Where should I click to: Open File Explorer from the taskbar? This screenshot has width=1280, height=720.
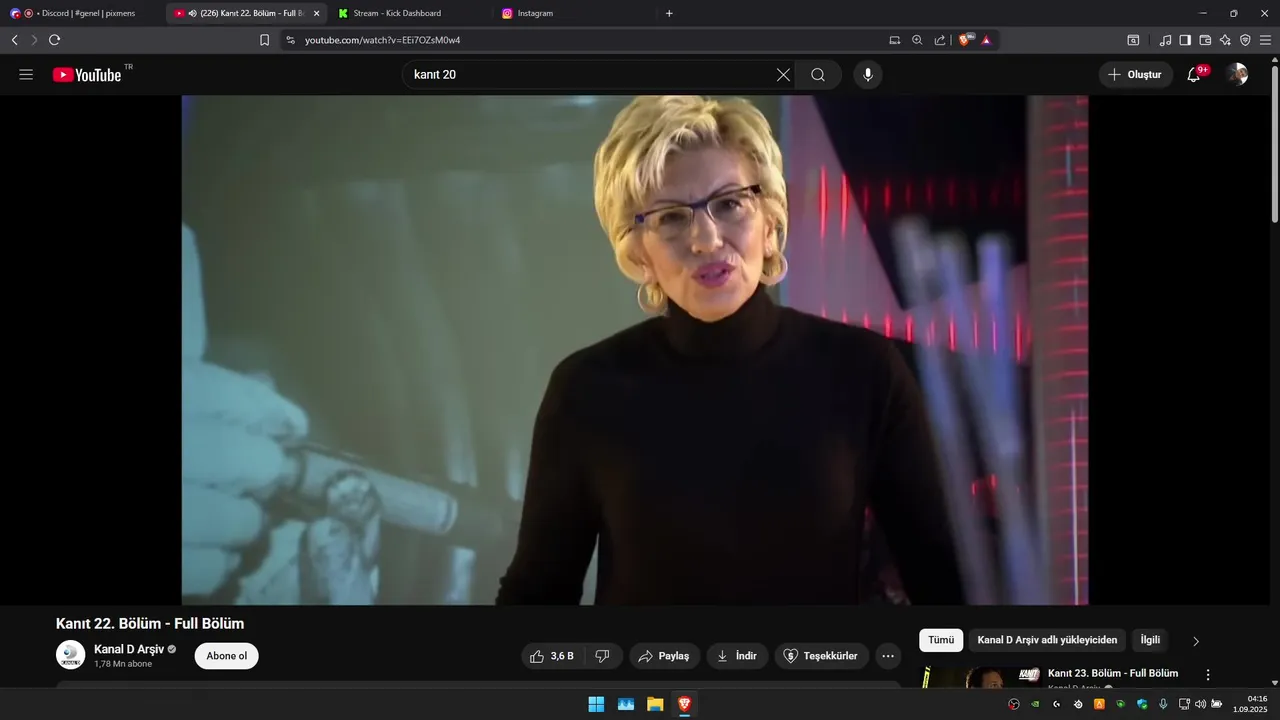(655, 704)
